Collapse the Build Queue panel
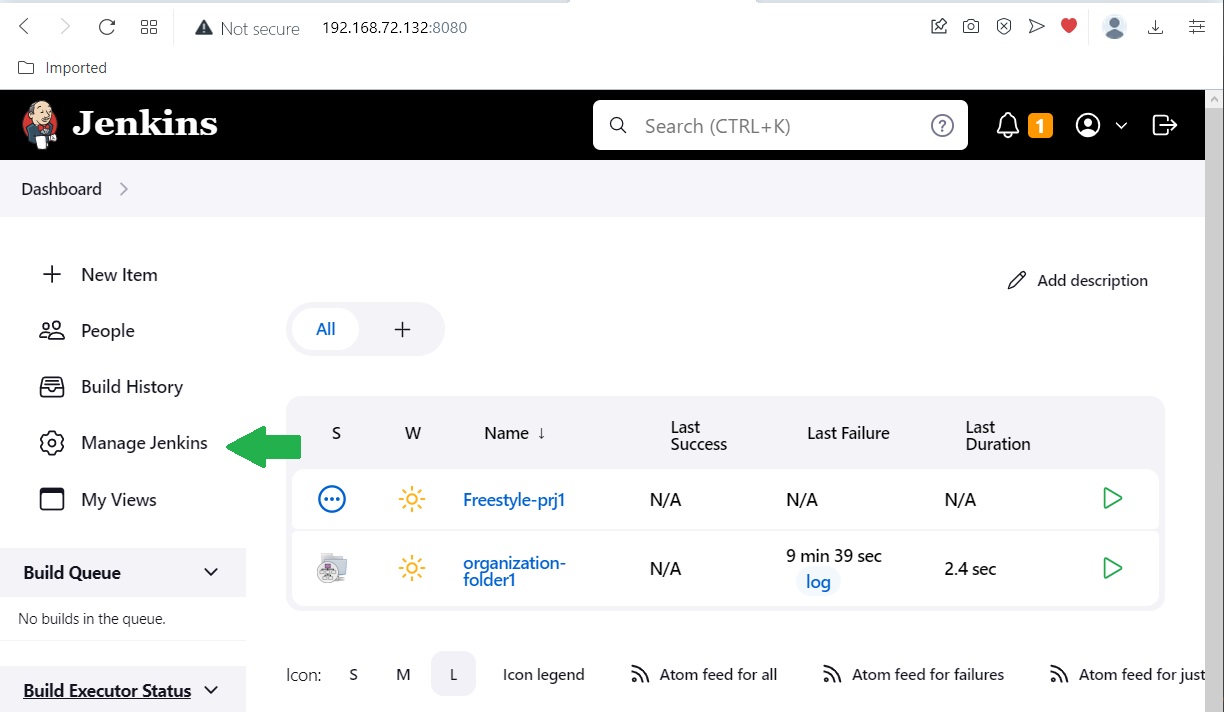The width and height of the screenshot is (1224, 712). (x=211, y=573)
